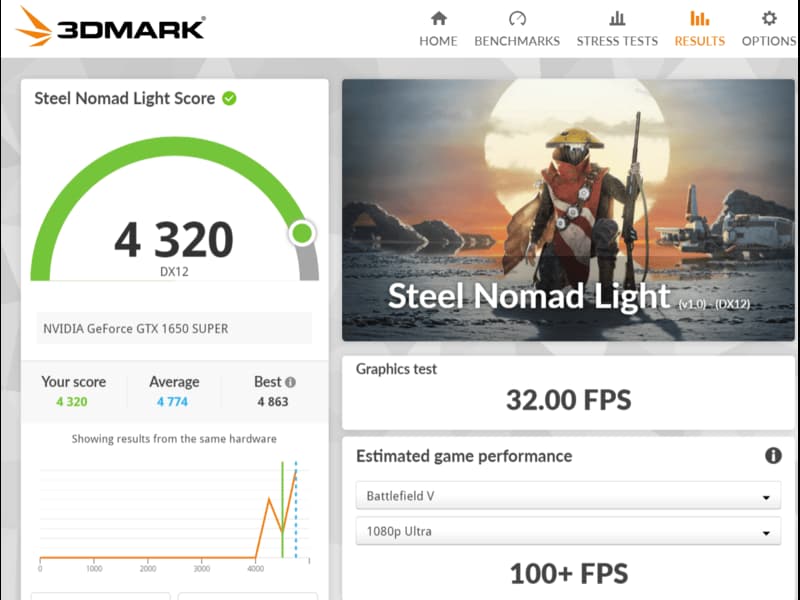Click the Steel Nomad Light Score heading

pyautogui.click(x=124, y=98)
